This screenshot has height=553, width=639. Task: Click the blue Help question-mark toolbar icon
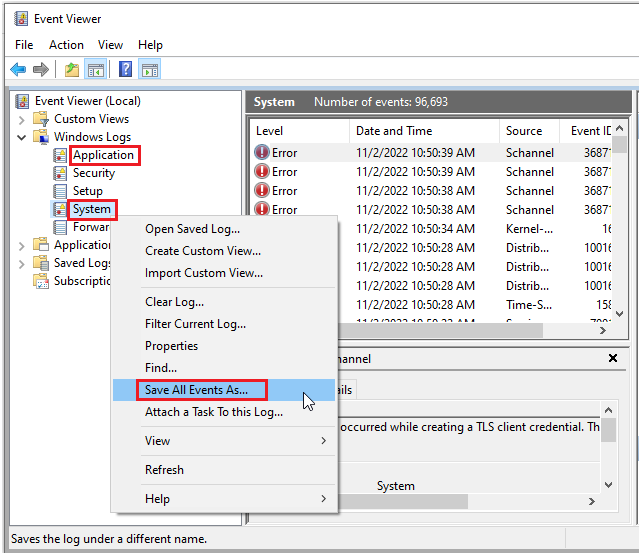[125, 69]
